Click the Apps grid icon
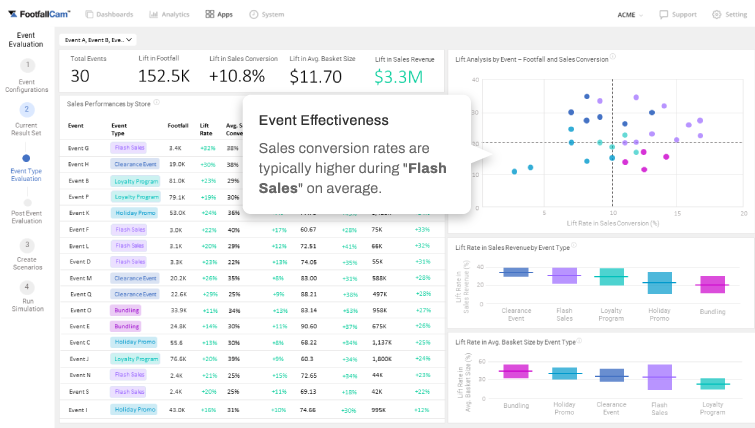 [210, 15]
